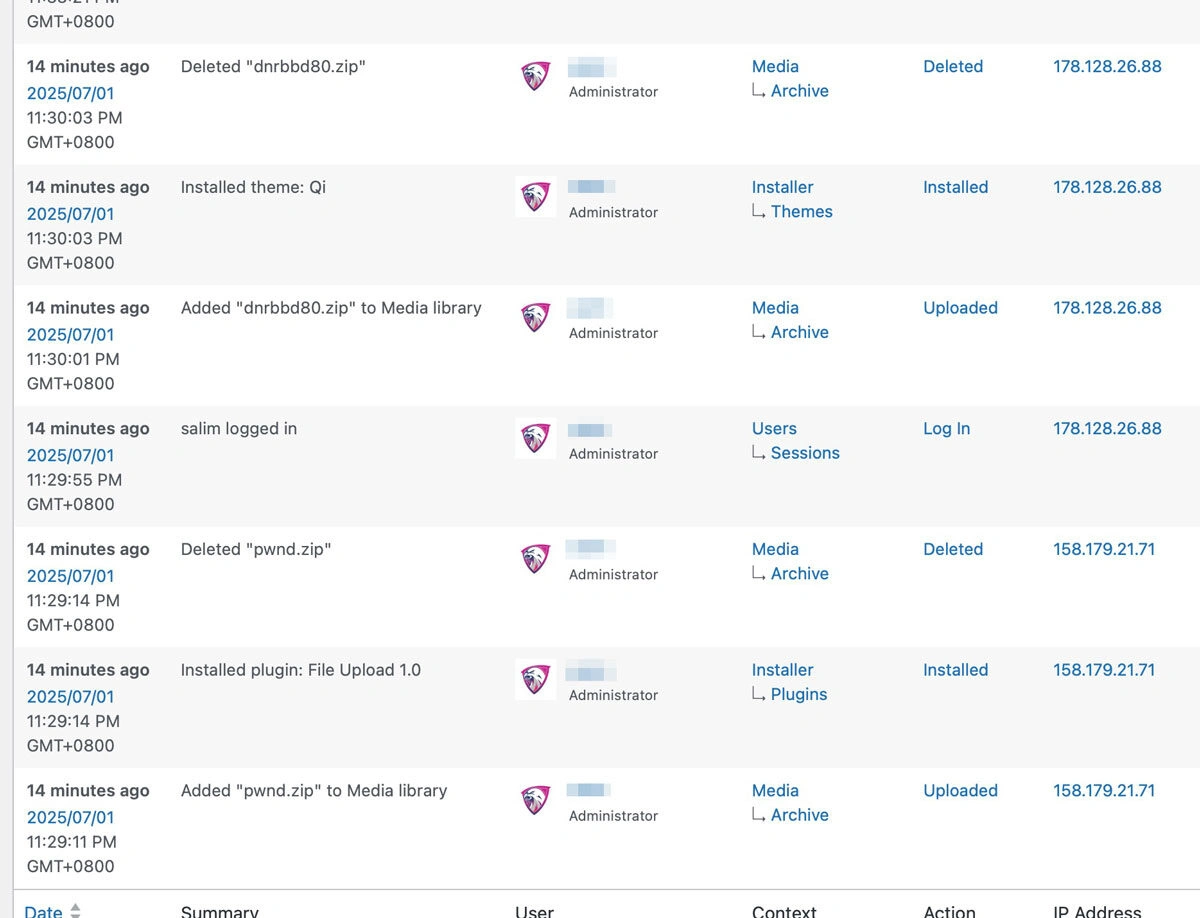
Task: Click the Uploaded action for "dnrbbd80.zip"
Action: click(960, 308)
